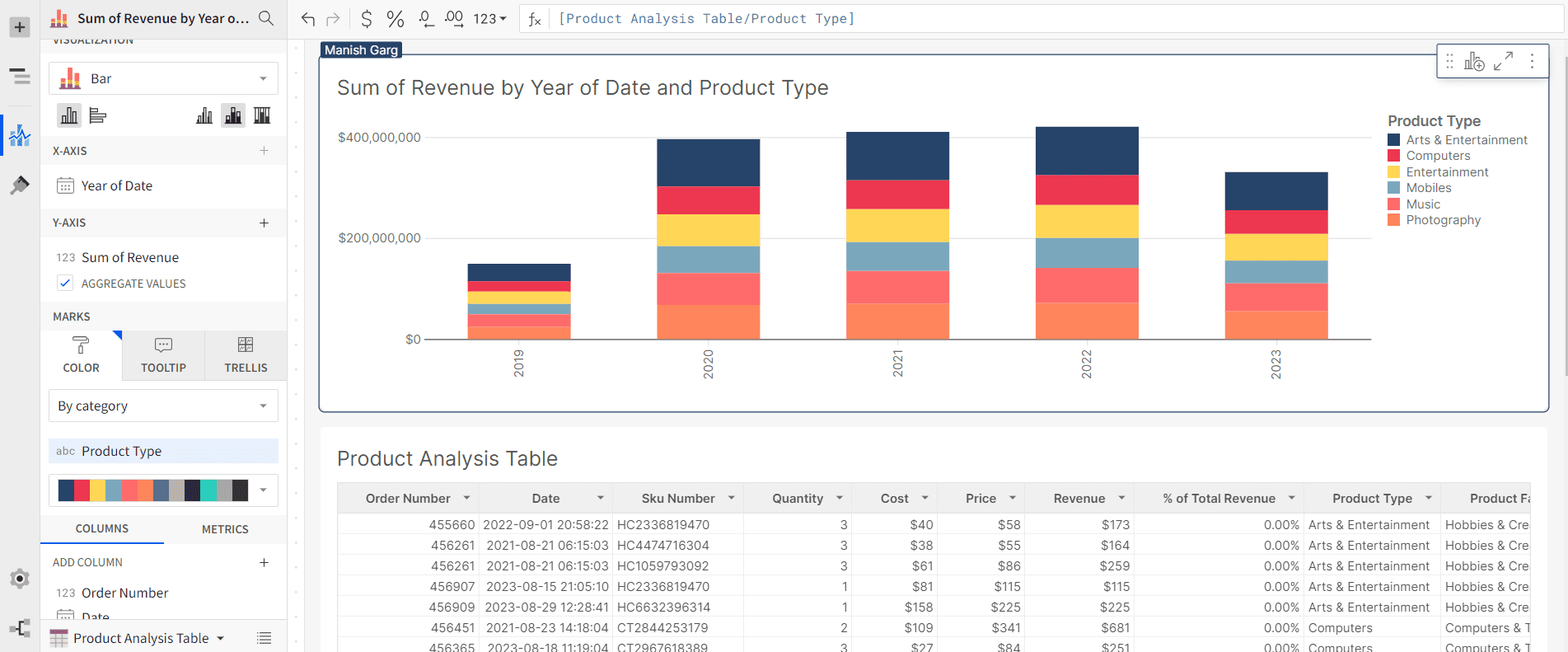Open the paintbrush format panel in sidebar
1568x652 pixels.
point(20,185)
